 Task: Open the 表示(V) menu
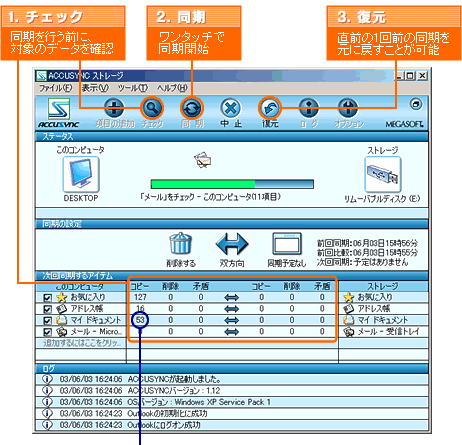95,88
